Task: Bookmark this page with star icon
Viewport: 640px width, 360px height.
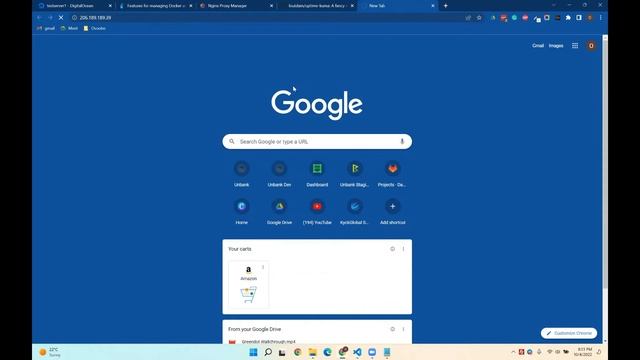Action: coord(479,18)
